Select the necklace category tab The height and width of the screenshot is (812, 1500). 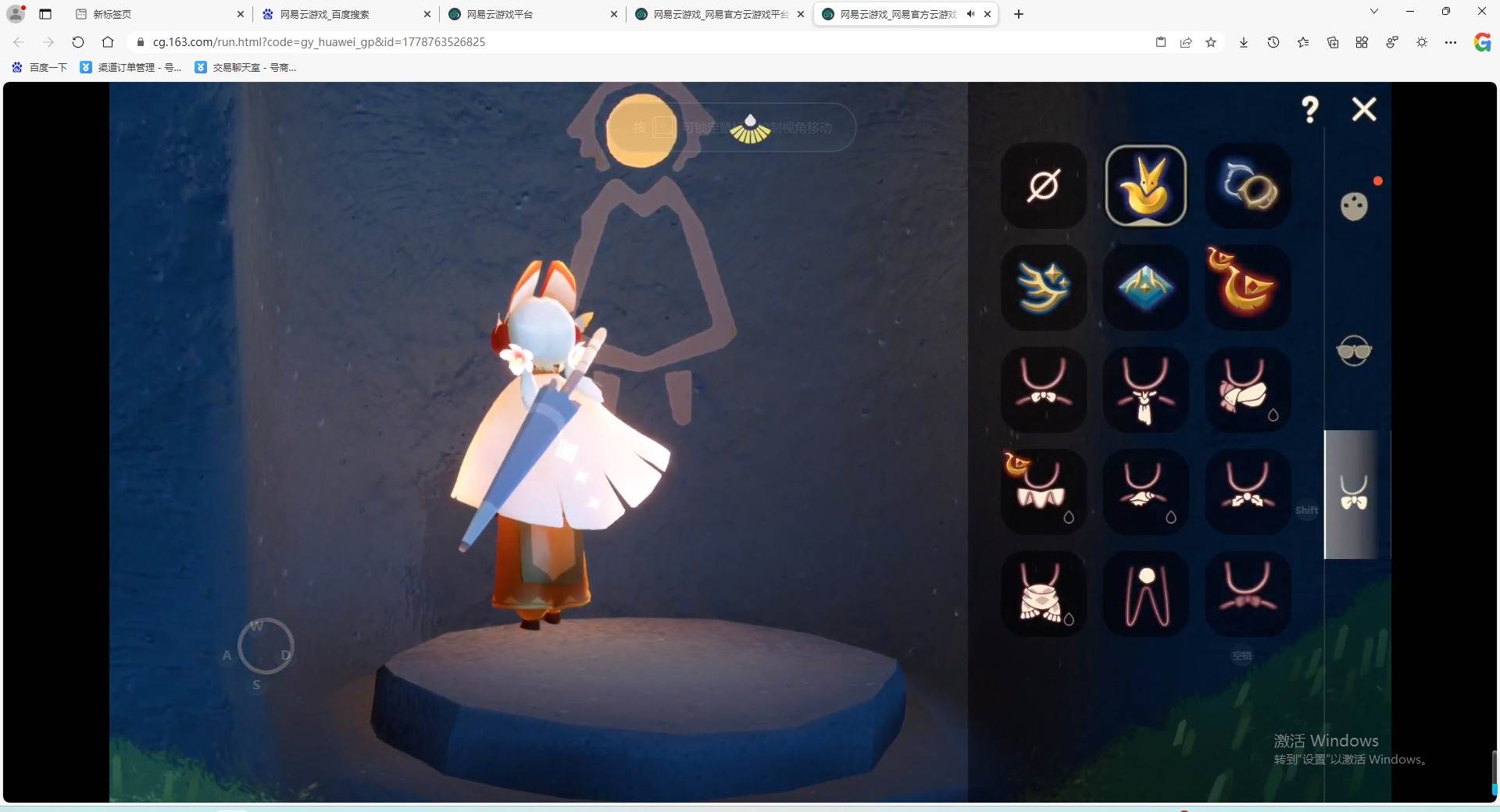(1355, 493)
